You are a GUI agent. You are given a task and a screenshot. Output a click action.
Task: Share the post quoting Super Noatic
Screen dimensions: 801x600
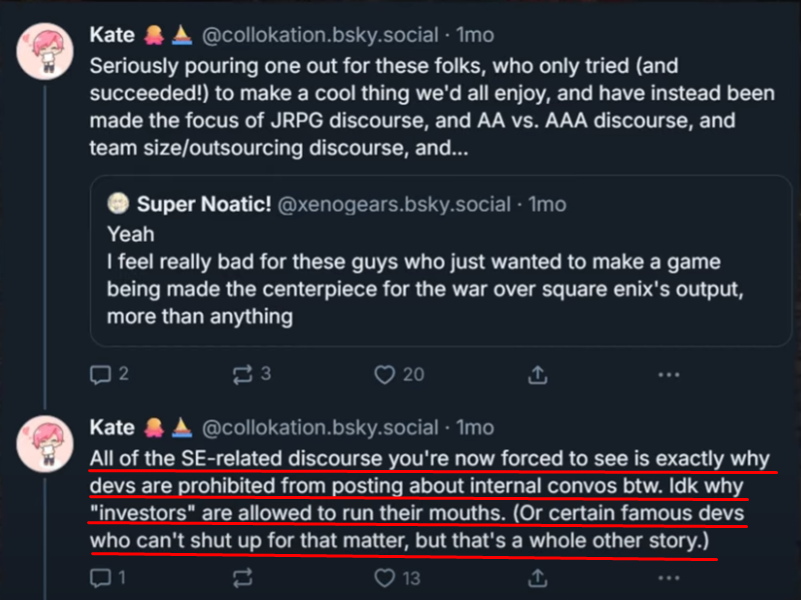pyautogui.click(x=537, y=375)
